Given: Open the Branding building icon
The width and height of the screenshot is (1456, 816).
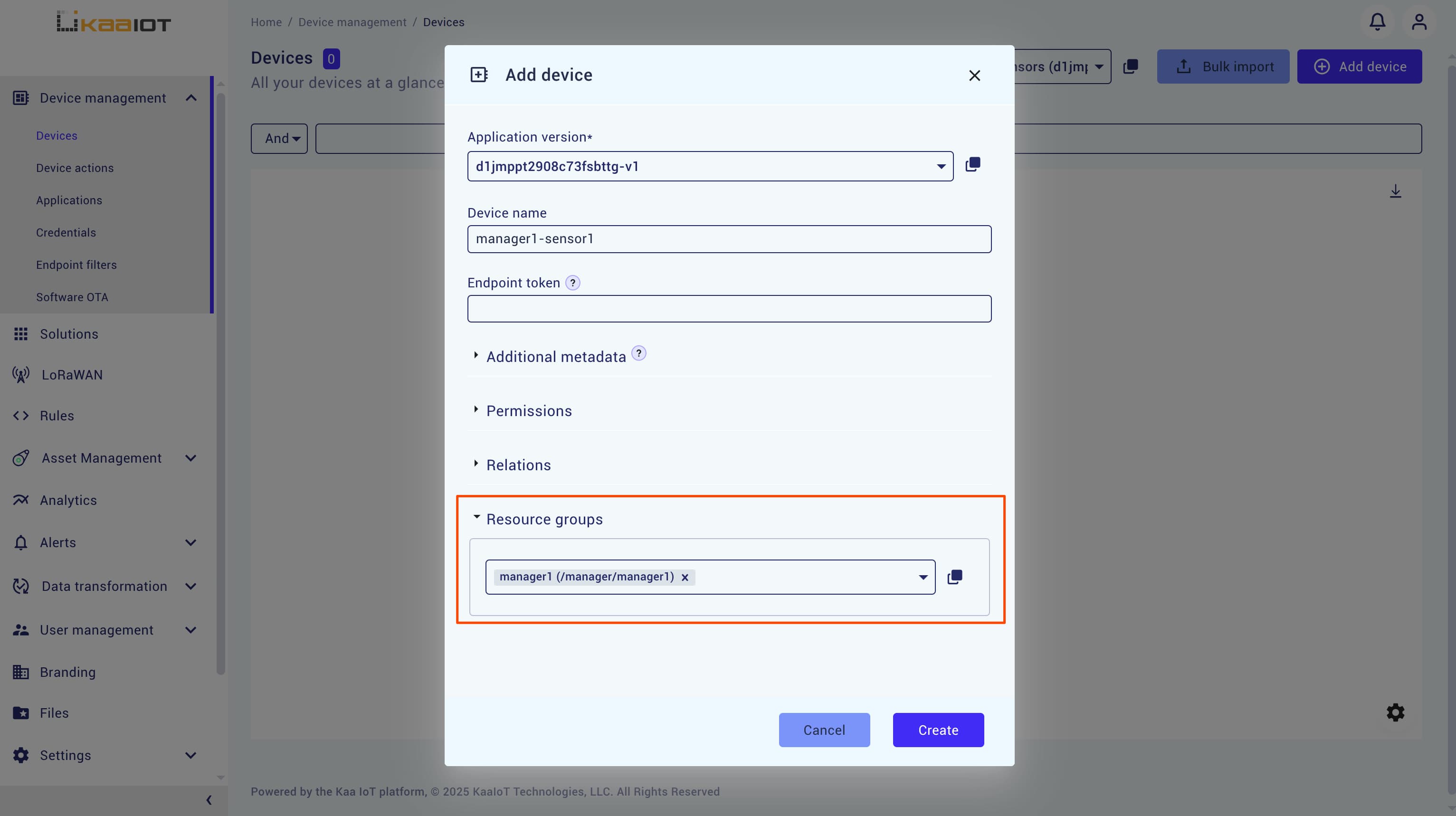Looking at the screenshot, I should tap(21, 672).
